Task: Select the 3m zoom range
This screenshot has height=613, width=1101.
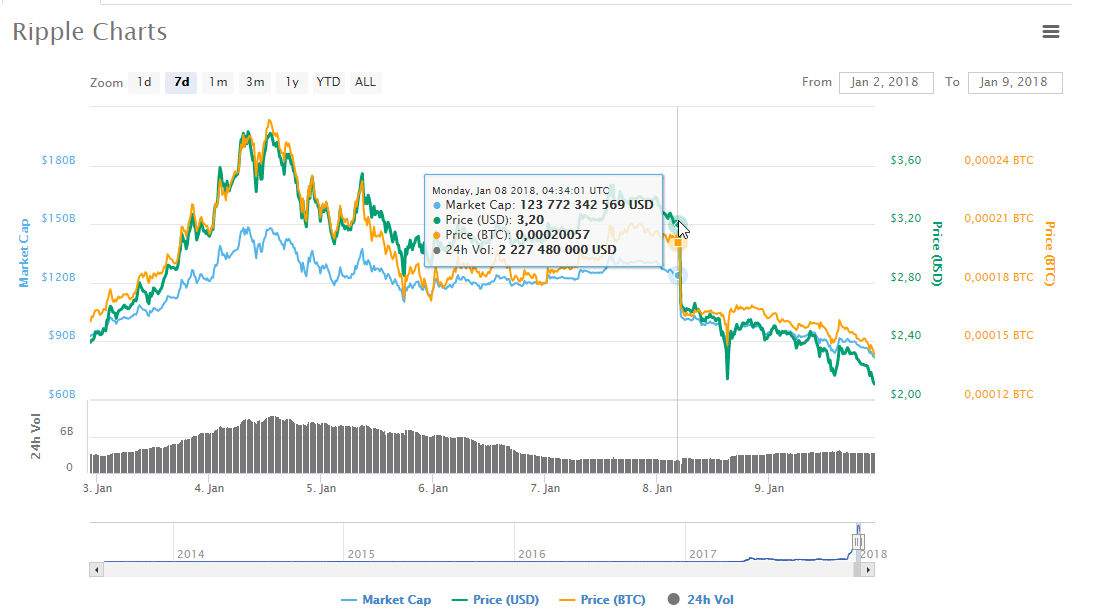Action: [x=255, y=82]
